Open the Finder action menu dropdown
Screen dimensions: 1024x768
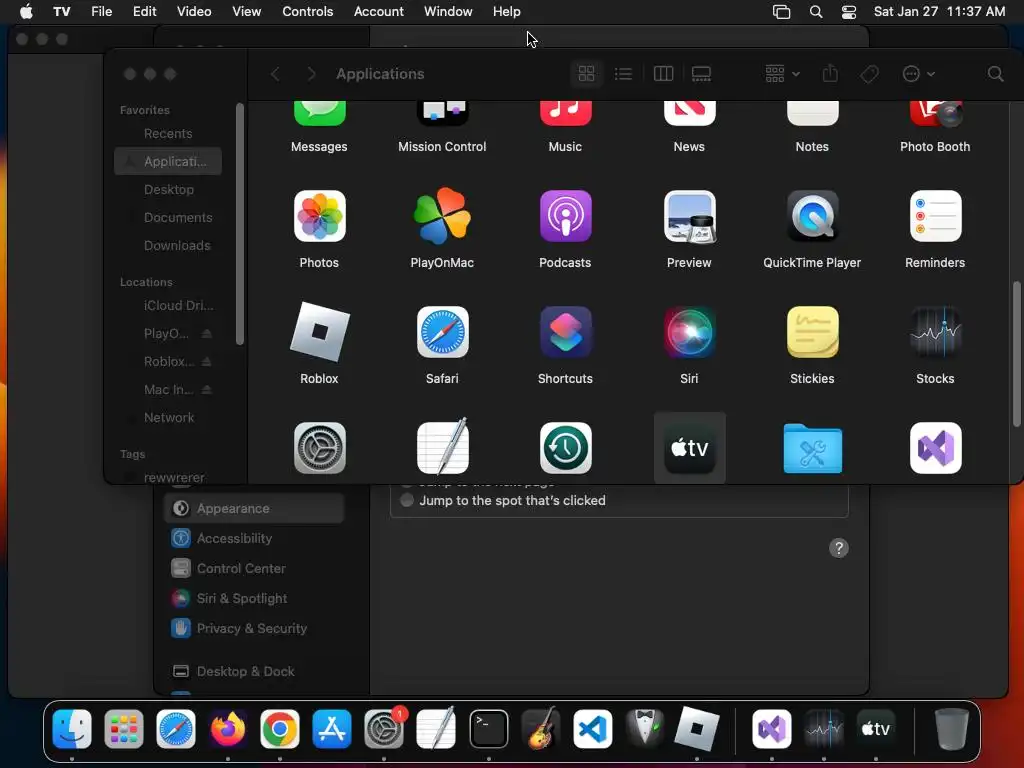(x=918, y=74)
